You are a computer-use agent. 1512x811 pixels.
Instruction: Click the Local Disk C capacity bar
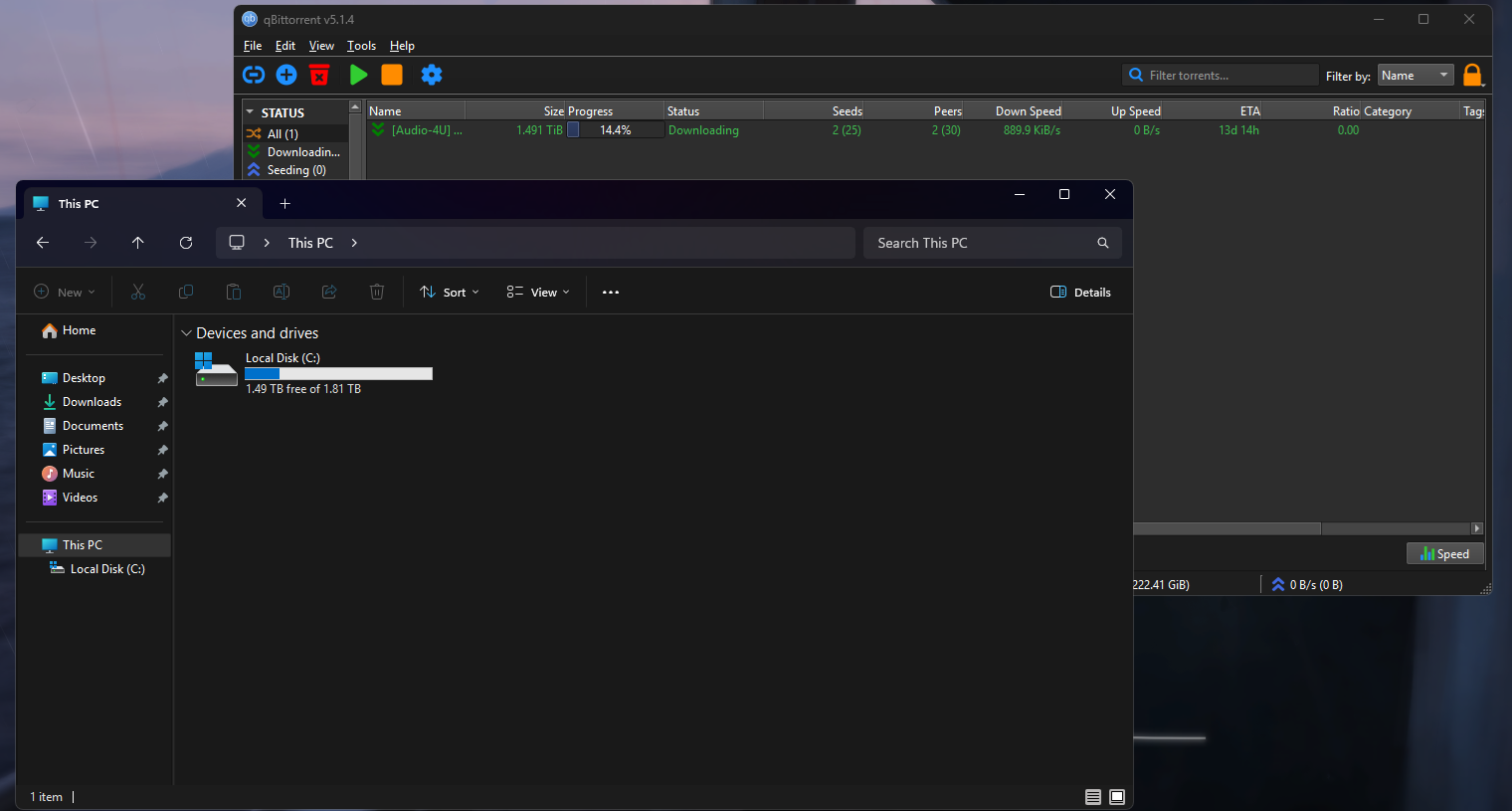click(338, 373)
